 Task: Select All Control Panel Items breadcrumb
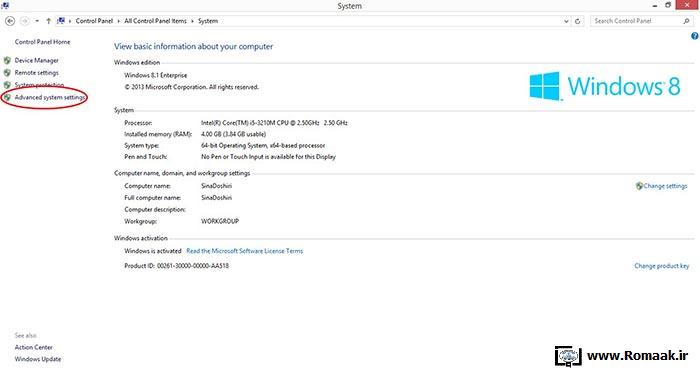click(x=155, y=21)
